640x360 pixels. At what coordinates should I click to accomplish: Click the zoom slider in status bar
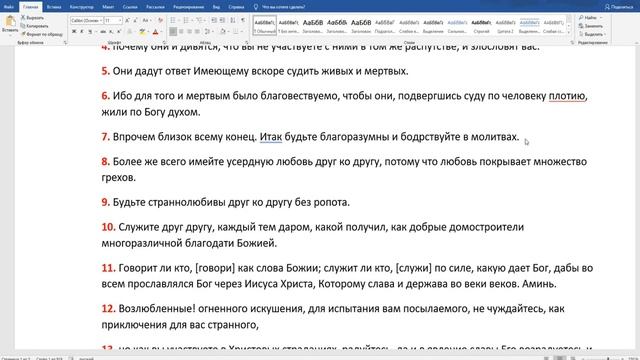point(608,358)
